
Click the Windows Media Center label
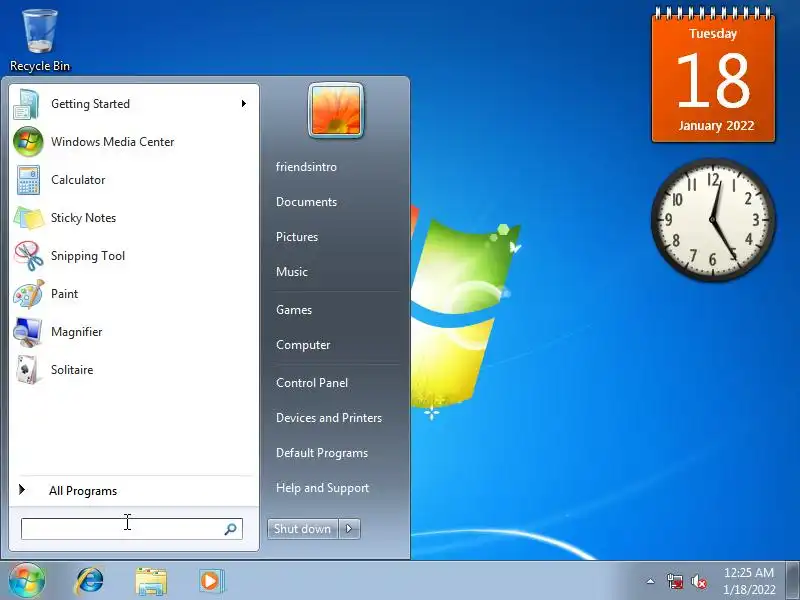(113, 142)
